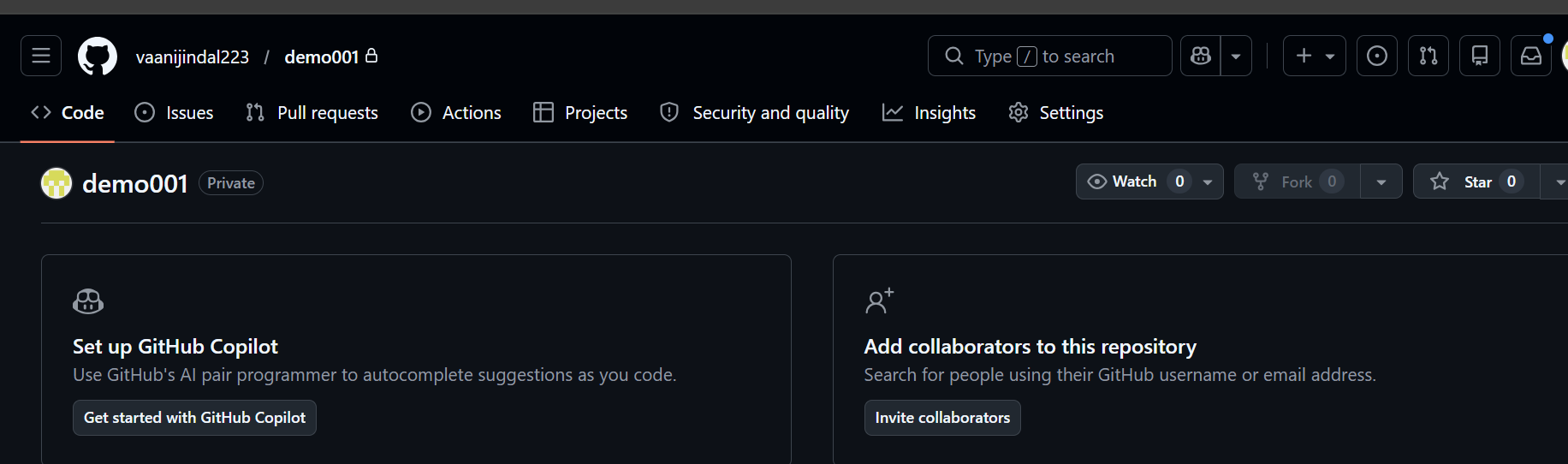This screenshot has width=1568, height=464.
Task: Click the demo001 repository avatar
Action: [56, 183]
